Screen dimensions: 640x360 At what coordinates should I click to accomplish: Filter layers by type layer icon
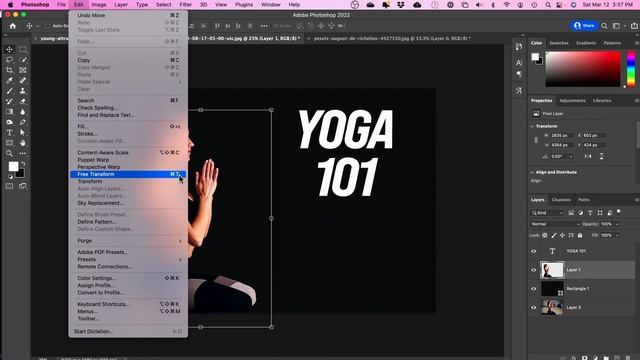point(590,213)
